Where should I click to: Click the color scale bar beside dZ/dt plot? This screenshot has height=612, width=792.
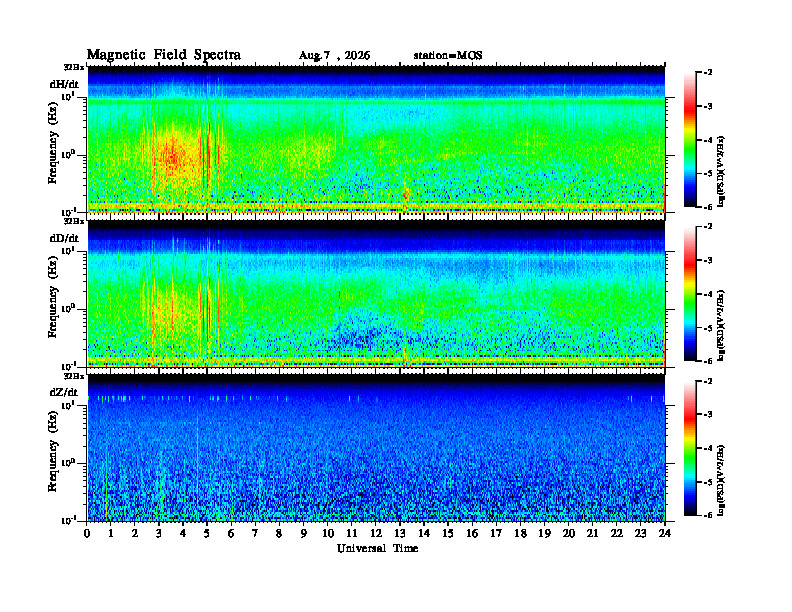click(x=690, y=448)
